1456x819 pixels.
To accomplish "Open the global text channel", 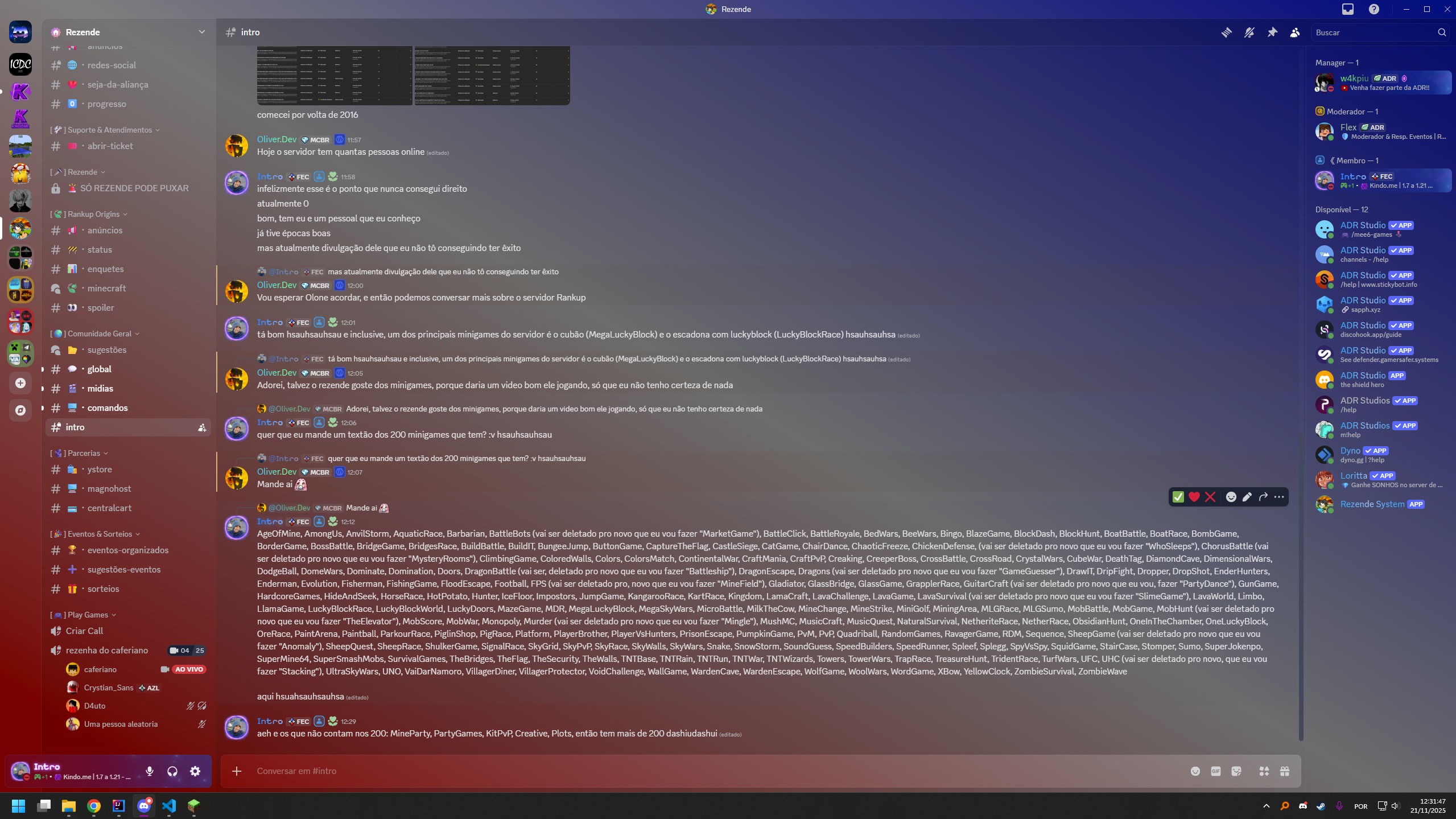I will pos(100,369).
